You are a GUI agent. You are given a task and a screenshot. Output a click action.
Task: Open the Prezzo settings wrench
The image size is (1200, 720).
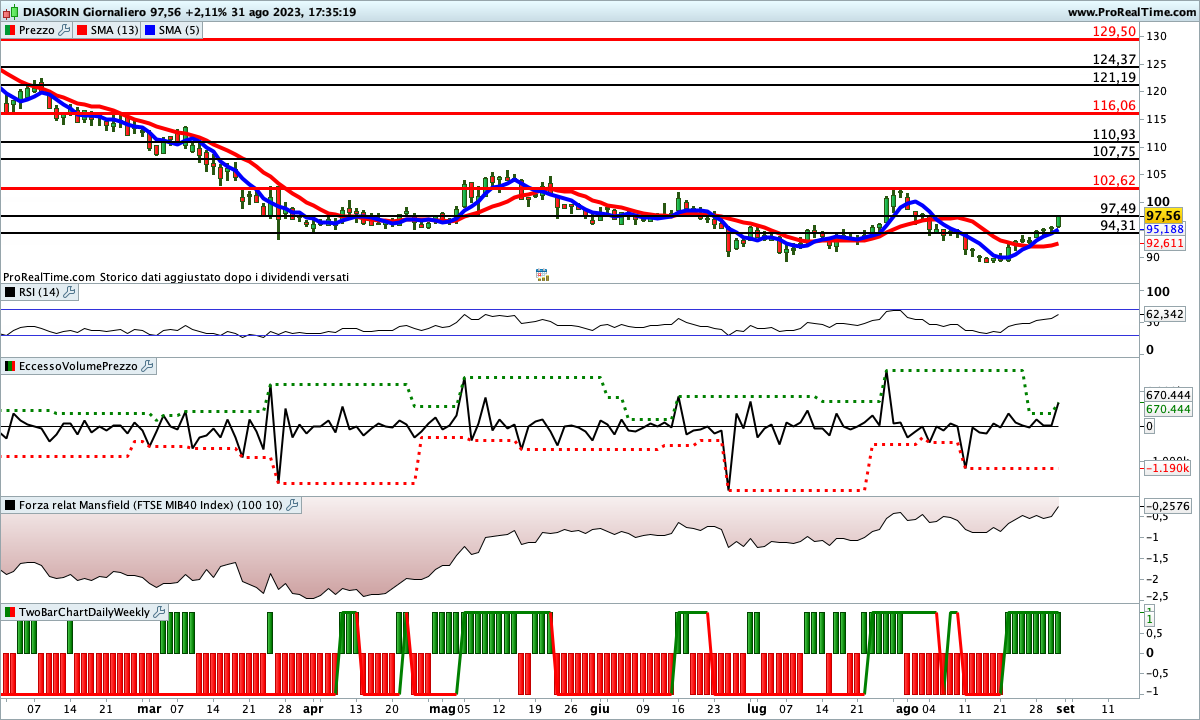click(x=65, y=30)
